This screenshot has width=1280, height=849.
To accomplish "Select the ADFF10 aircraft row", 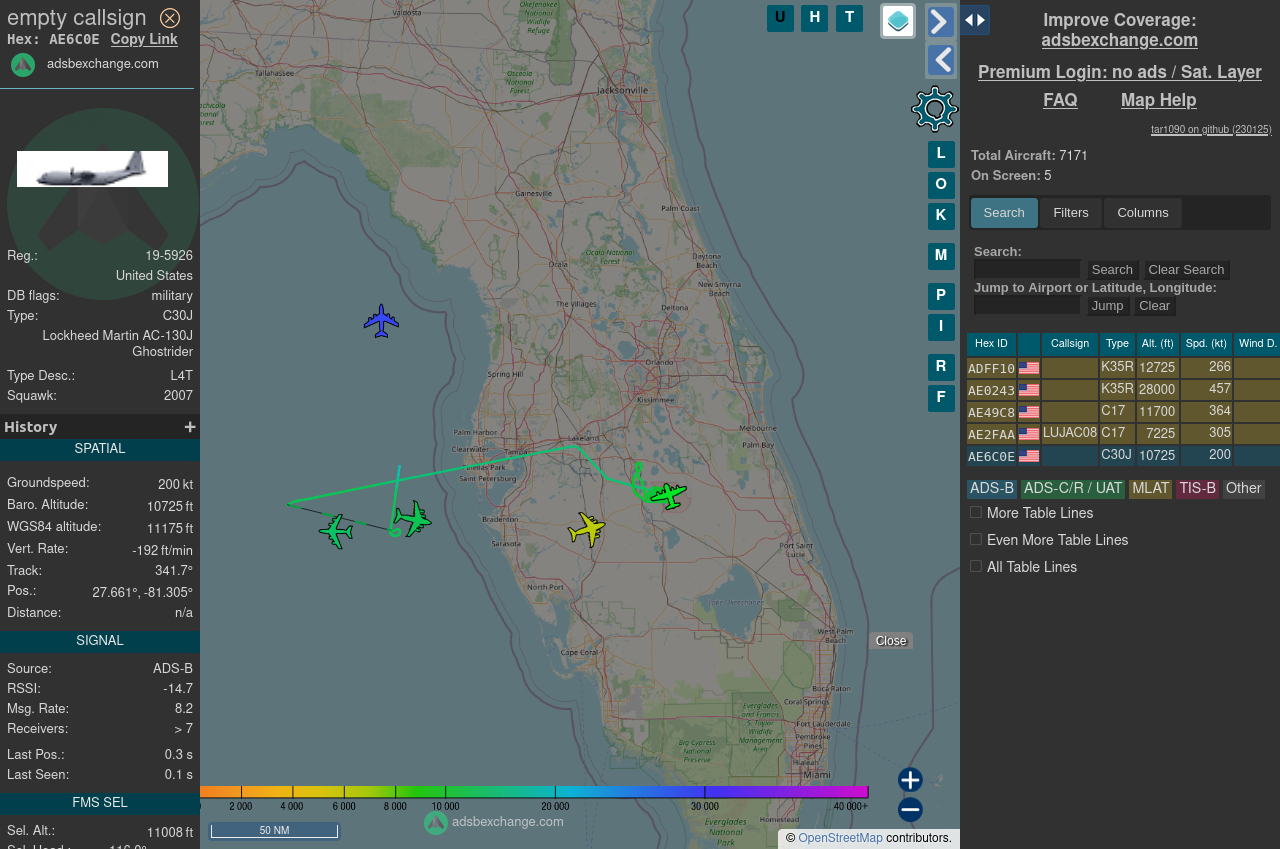I will pos(1123,368).
